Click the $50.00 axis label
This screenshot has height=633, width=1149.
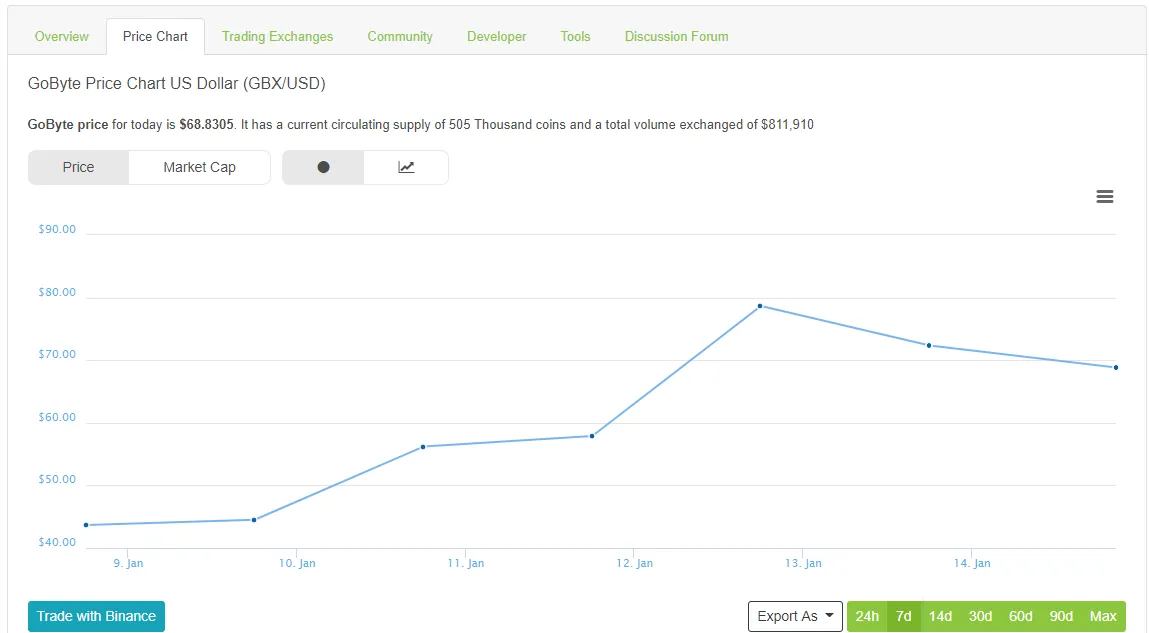click(57, 480)
